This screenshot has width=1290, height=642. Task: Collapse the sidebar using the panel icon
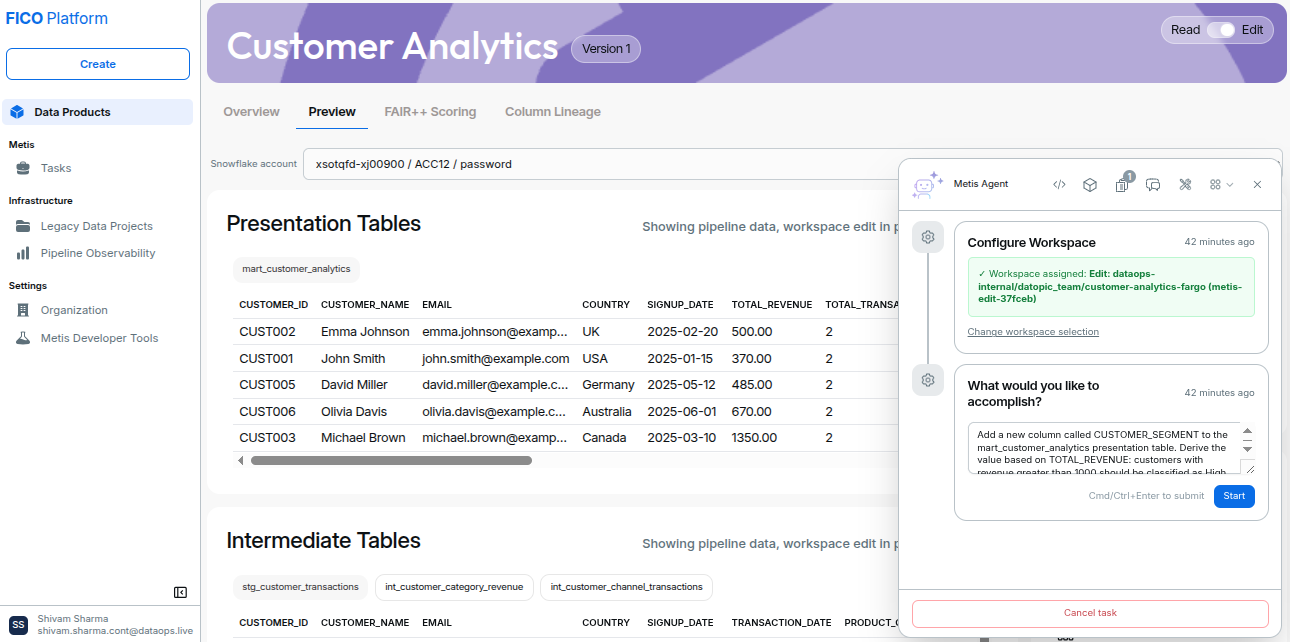180,592
